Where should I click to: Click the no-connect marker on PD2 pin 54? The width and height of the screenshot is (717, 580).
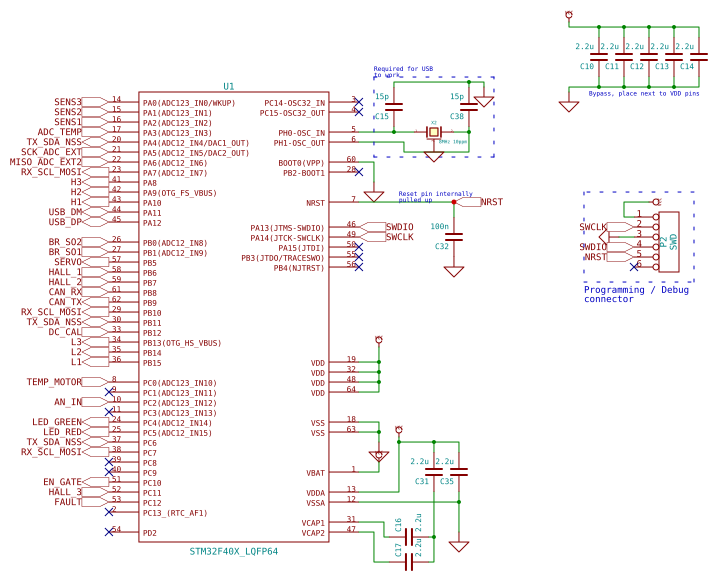(109, 532)
